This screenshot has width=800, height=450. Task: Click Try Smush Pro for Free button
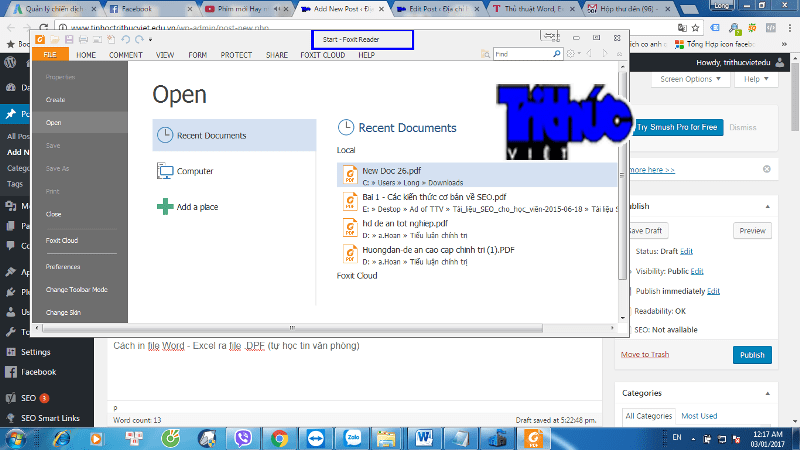click(677, 127)
